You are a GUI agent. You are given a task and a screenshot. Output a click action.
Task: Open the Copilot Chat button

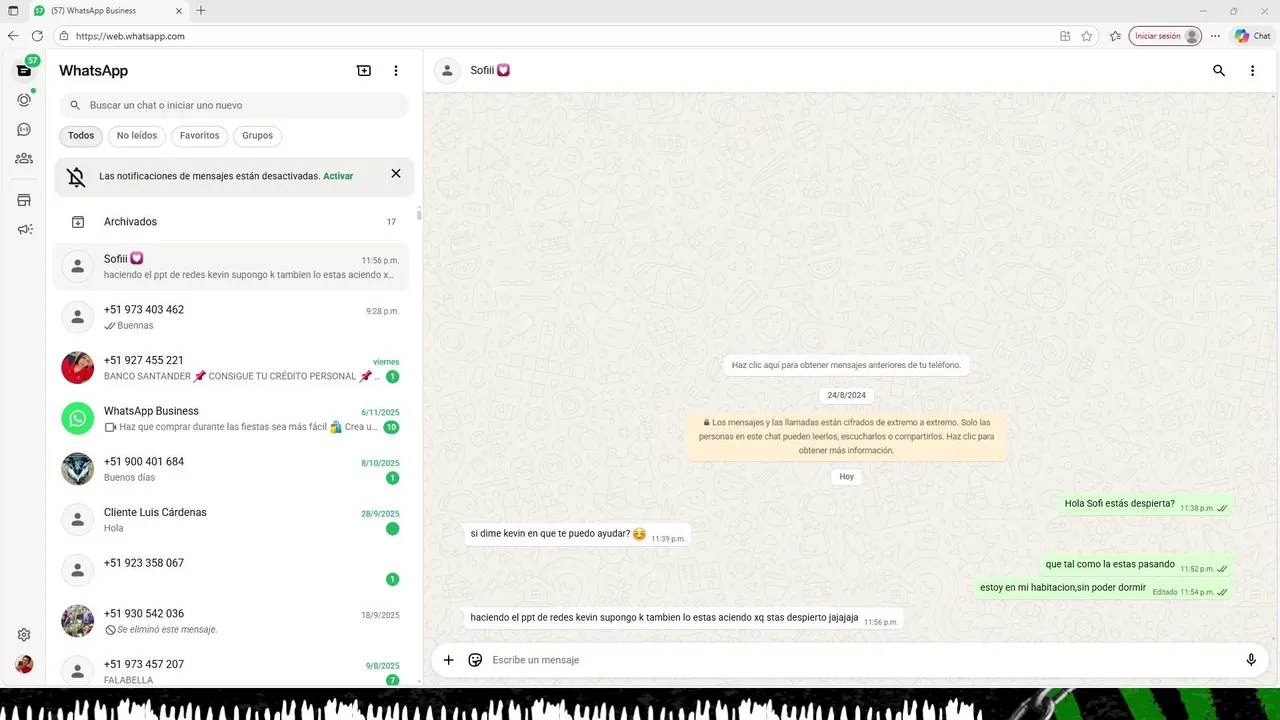point(1253,36)
